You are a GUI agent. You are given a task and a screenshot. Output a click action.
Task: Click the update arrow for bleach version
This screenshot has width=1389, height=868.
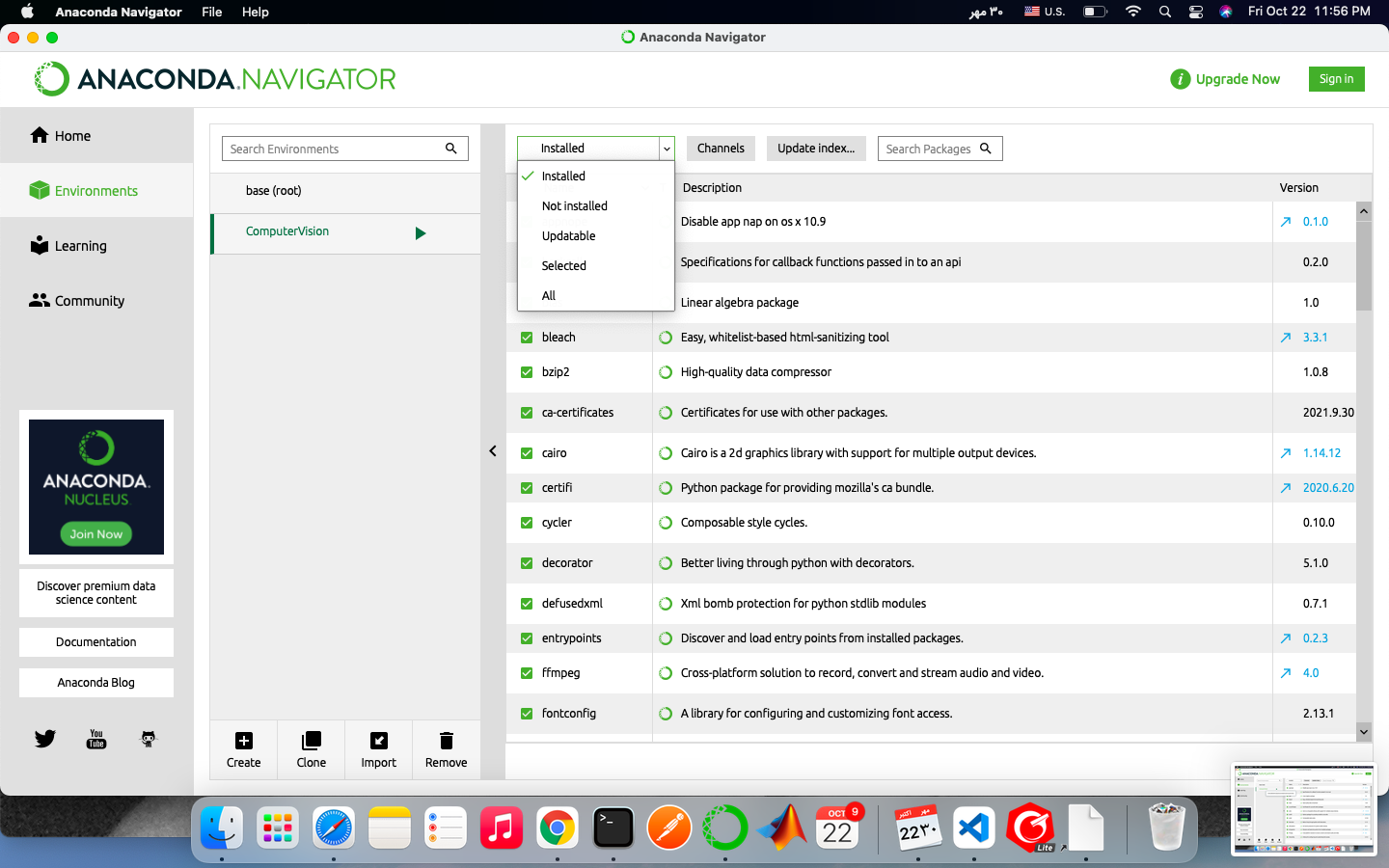coord(1286,338)
